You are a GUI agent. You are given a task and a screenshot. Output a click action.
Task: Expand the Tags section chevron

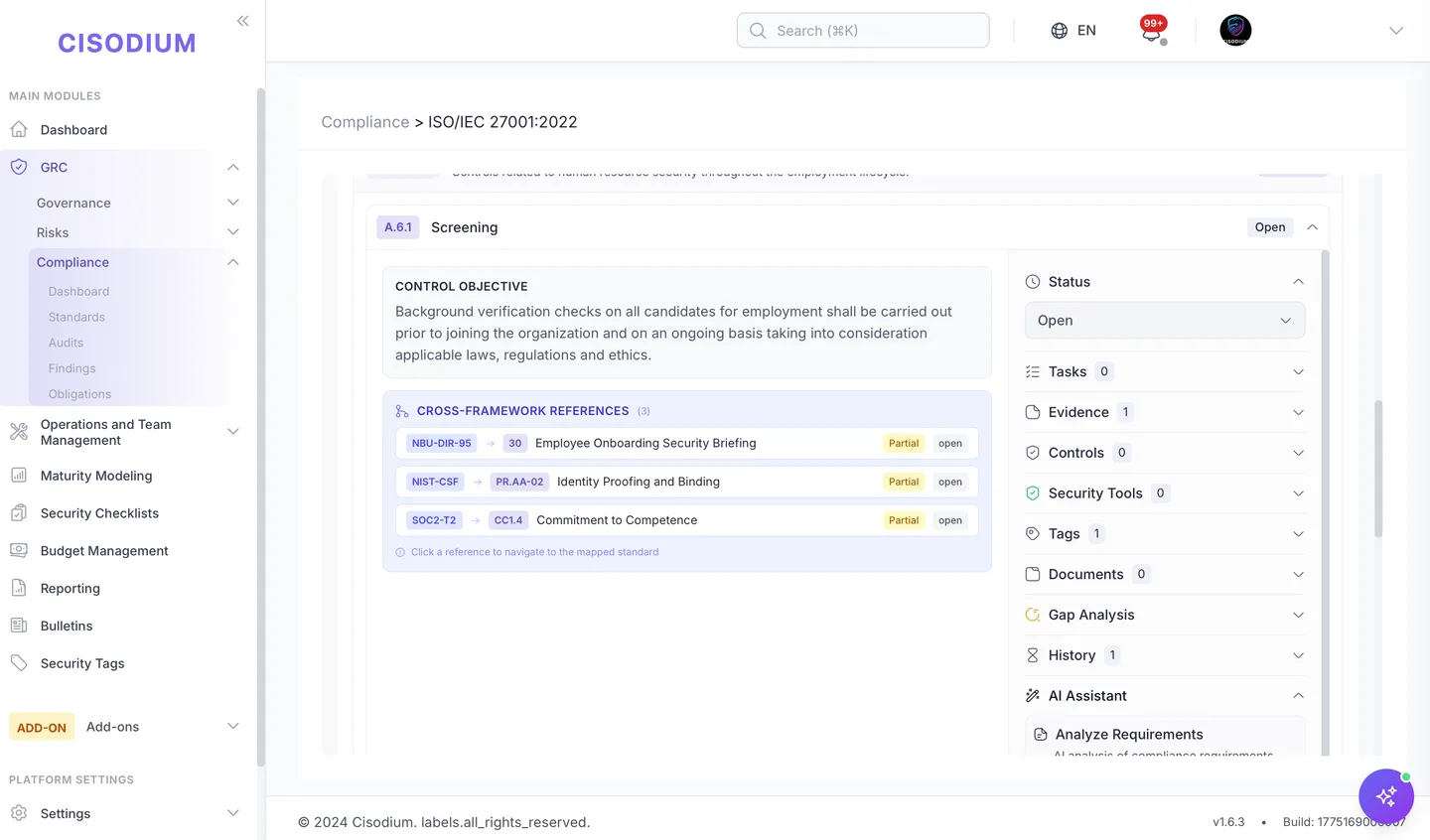(1298, 534)
